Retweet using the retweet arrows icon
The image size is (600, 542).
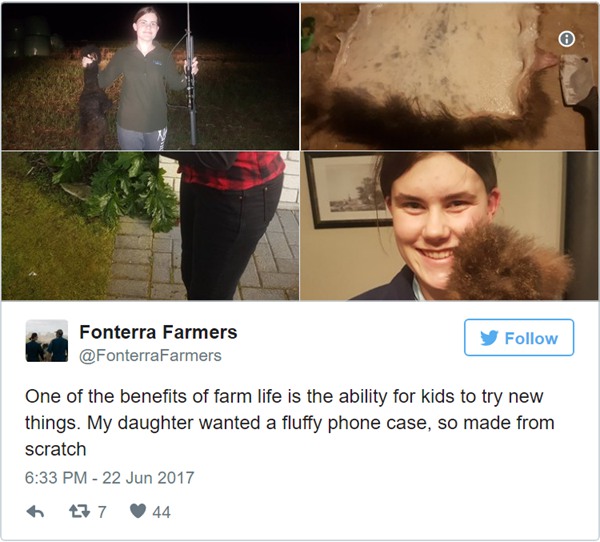79,511
